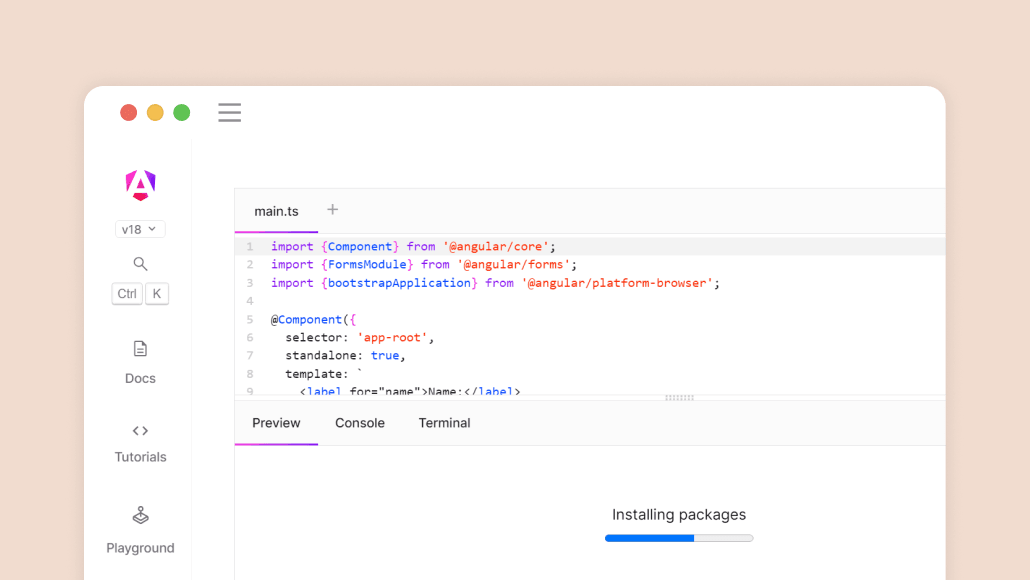Open Docs via the document icon
This screenshot has width=1030, height=580.
click(x=140, y=349)
